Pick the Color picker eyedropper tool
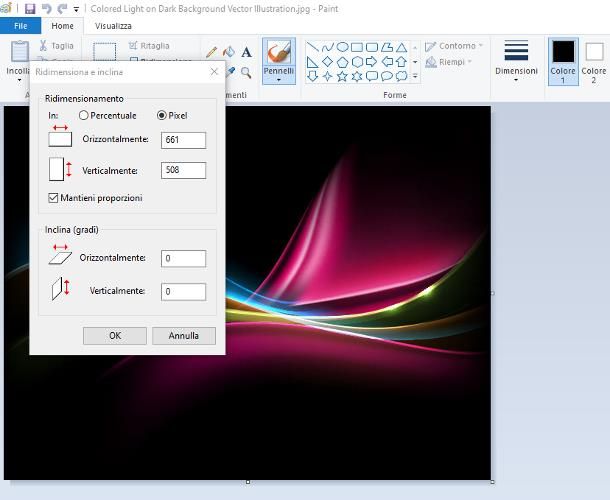Viewport: 610px width, 500px height. tap(231, 72)
